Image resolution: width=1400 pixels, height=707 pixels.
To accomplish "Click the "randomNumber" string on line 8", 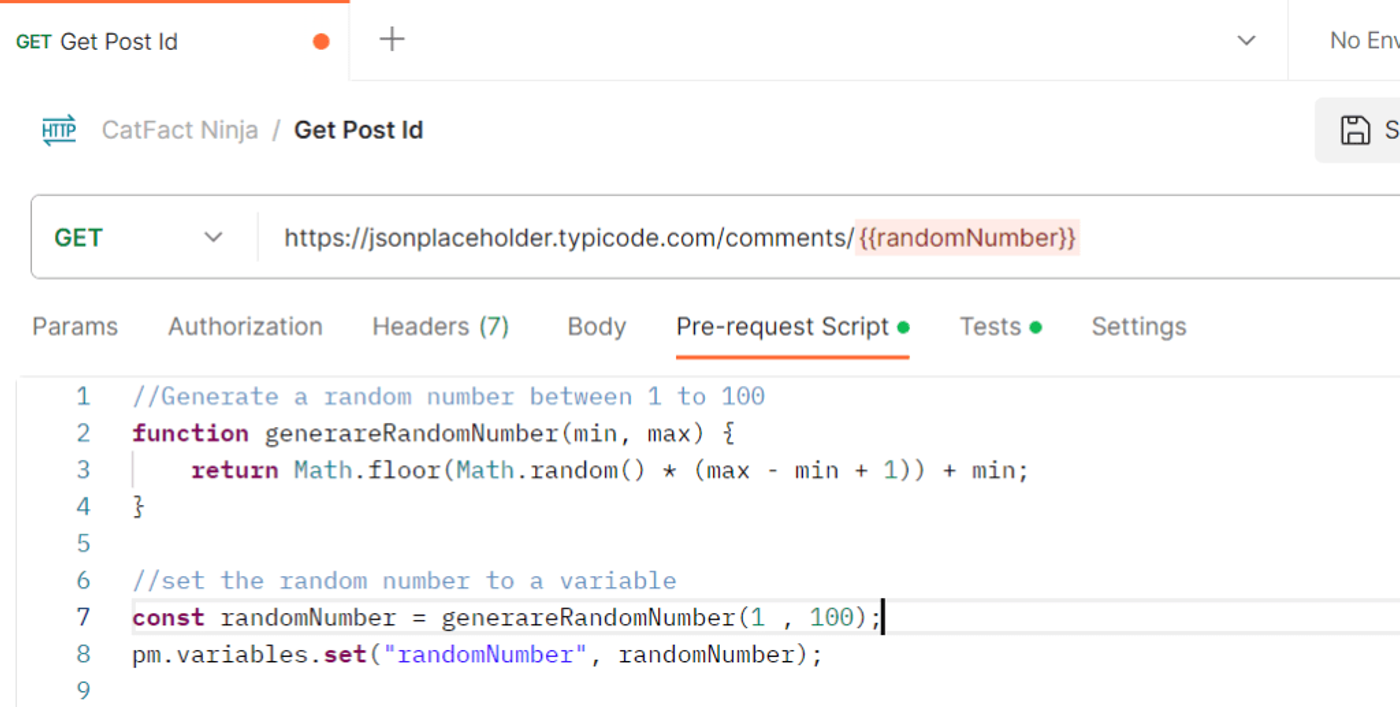I will [485, 655].
